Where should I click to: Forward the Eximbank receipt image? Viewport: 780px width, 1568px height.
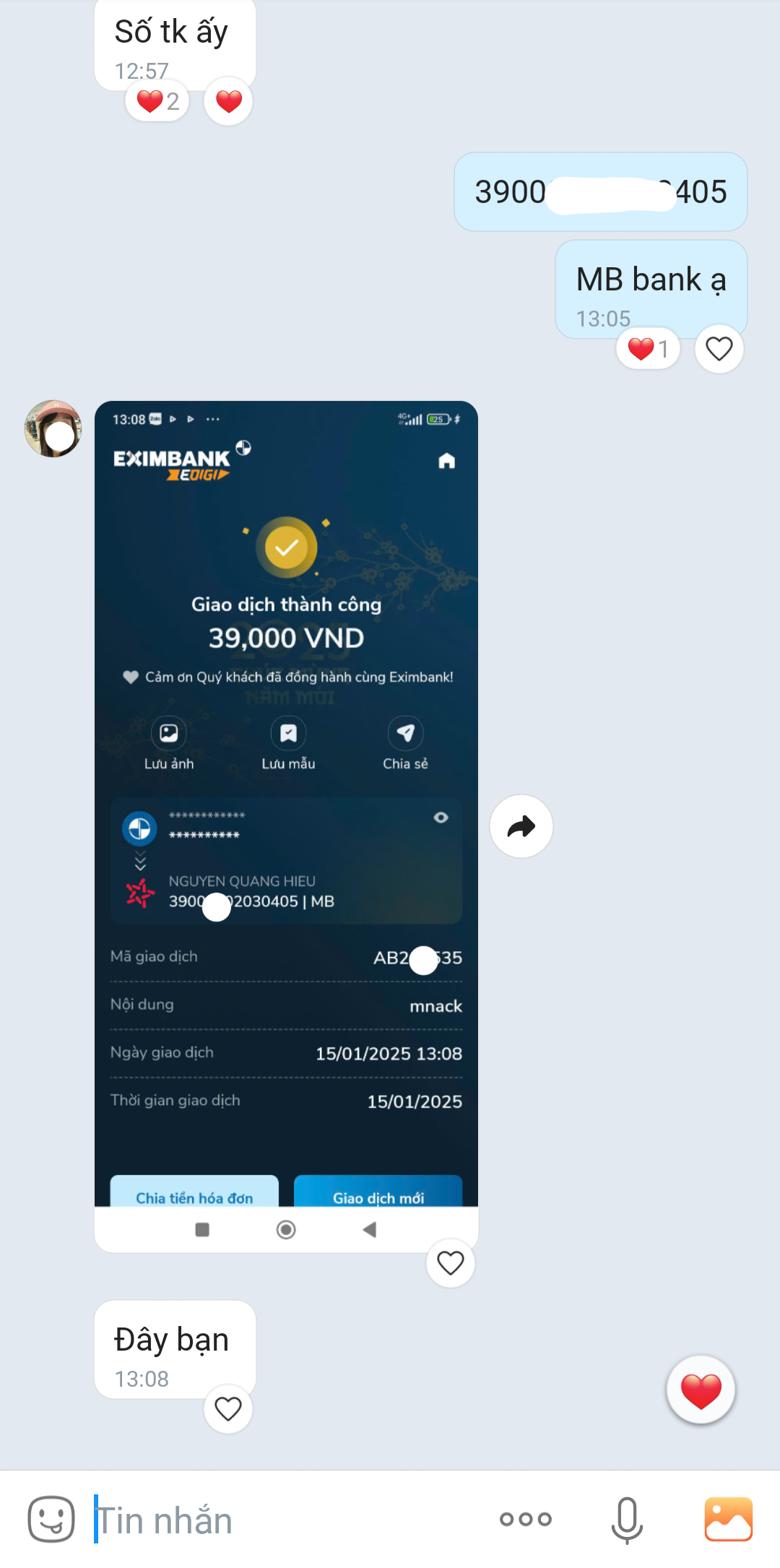[x=521, y=826]
